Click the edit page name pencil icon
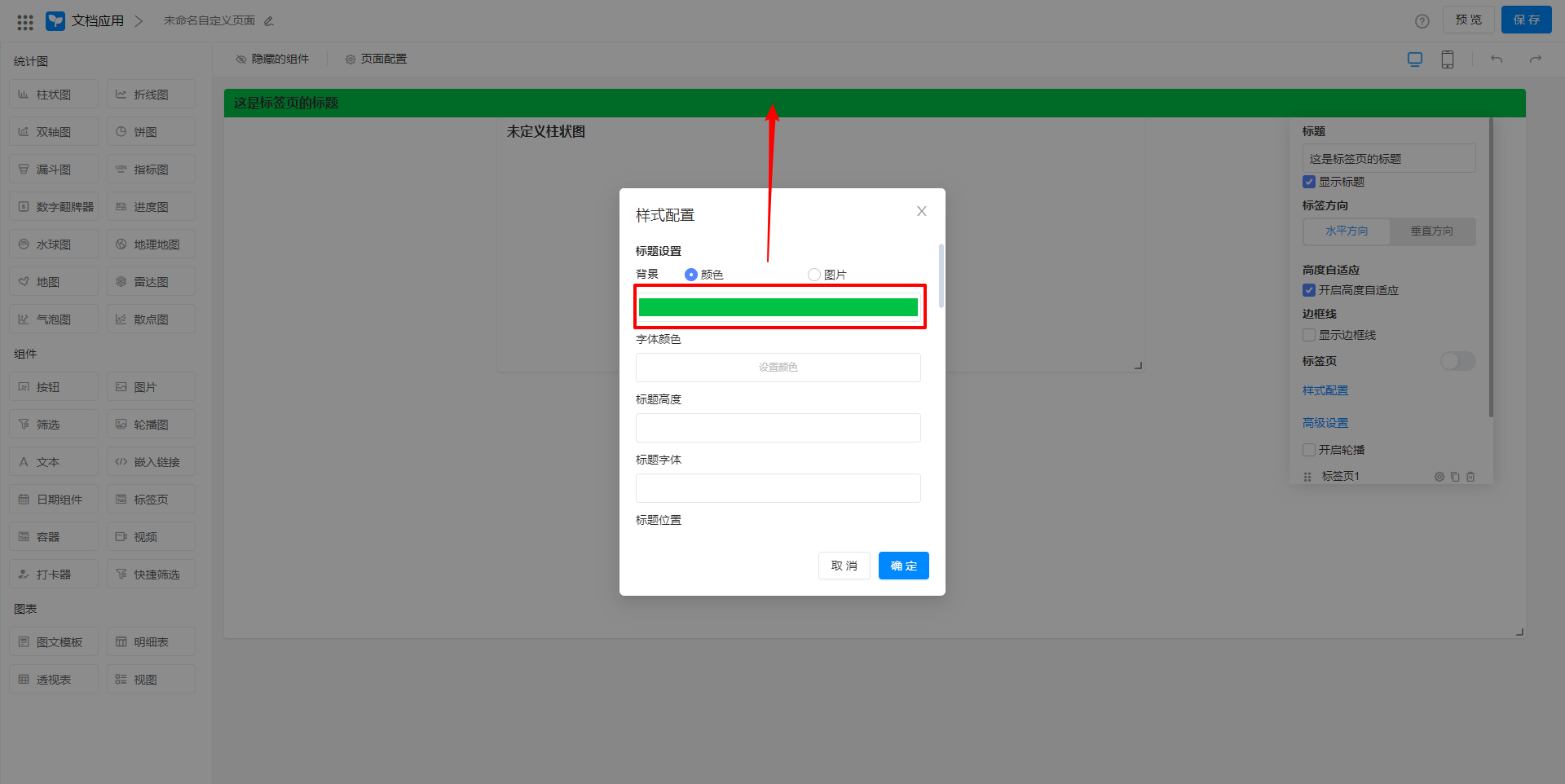The width and height of the screenshot is (1565, 784). pos(269,21)
